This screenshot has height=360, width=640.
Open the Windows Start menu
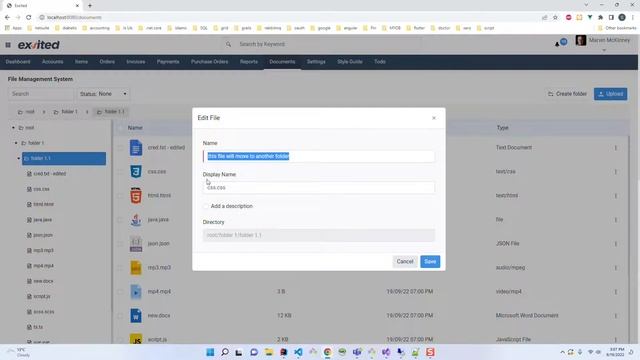point(210,352)
